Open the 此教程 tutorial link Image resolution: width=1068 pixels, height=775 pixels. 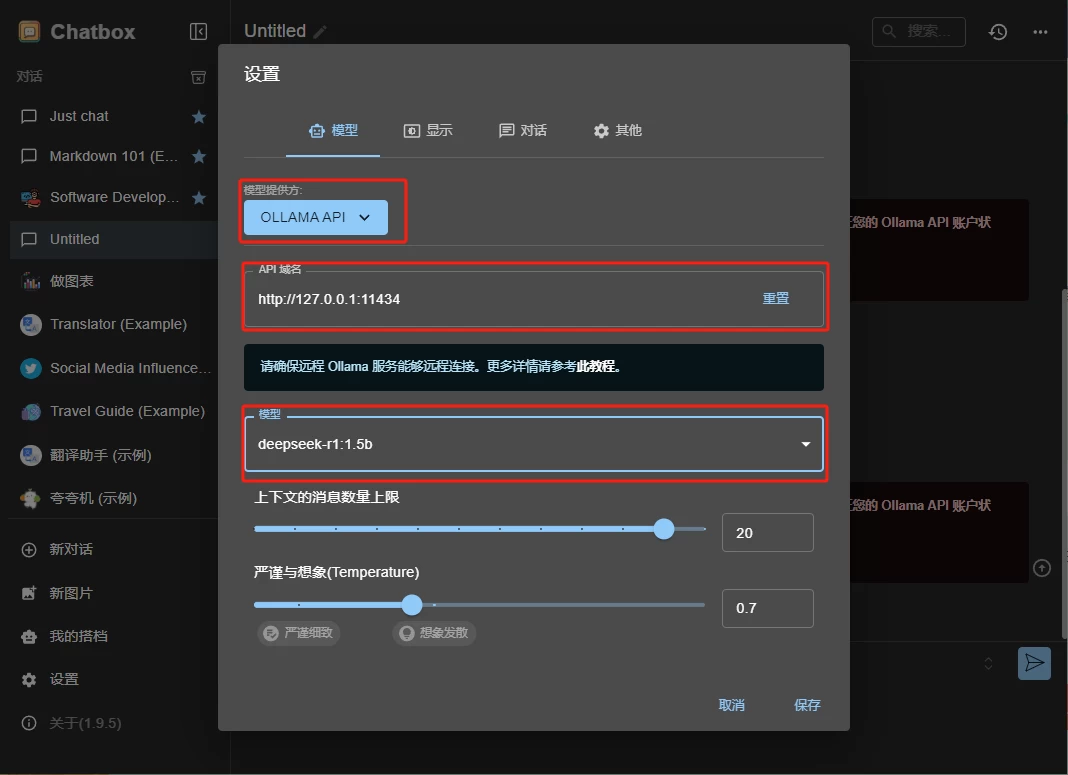pyautogui.click(x=598, y=367)
